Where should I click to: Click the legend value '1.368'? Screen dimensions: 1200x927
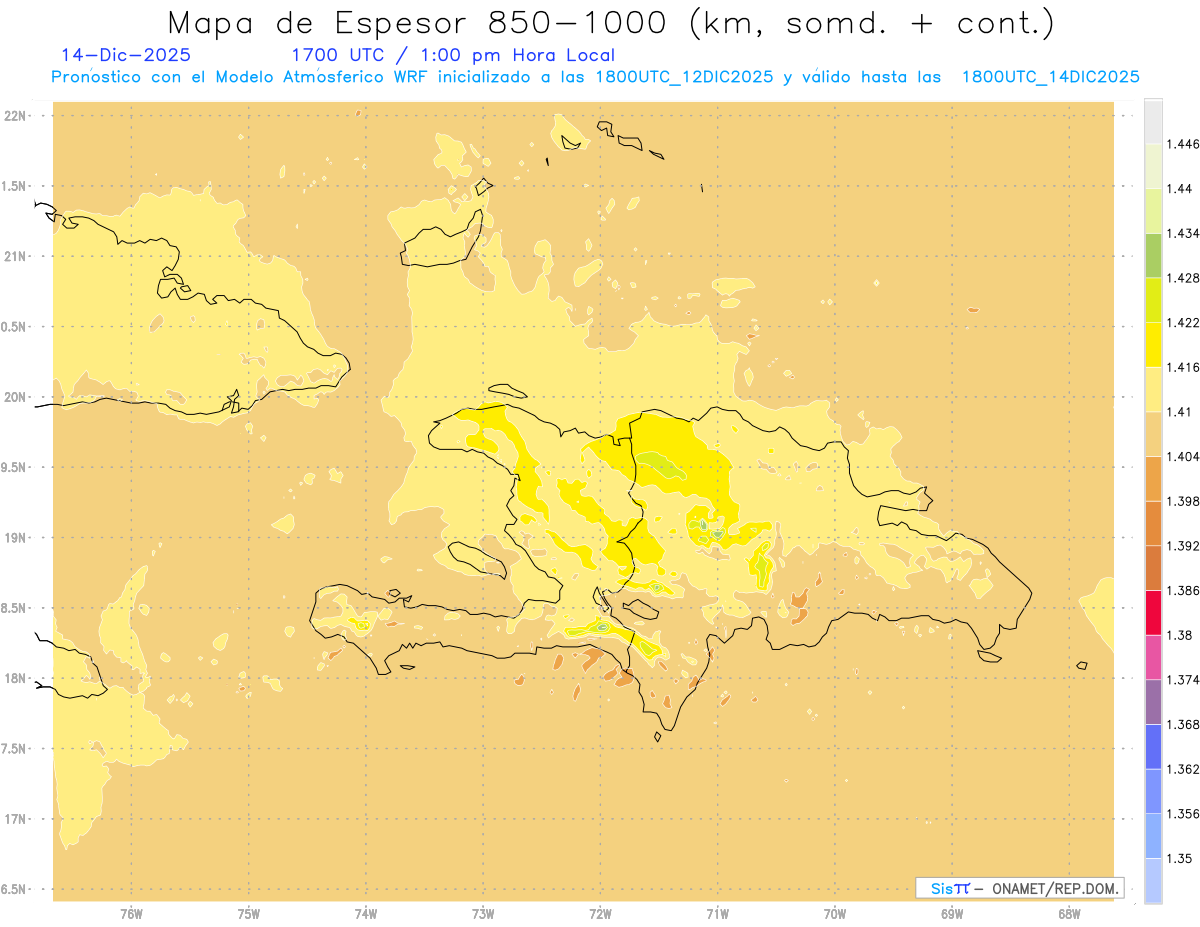click(x=1181, y=724)
